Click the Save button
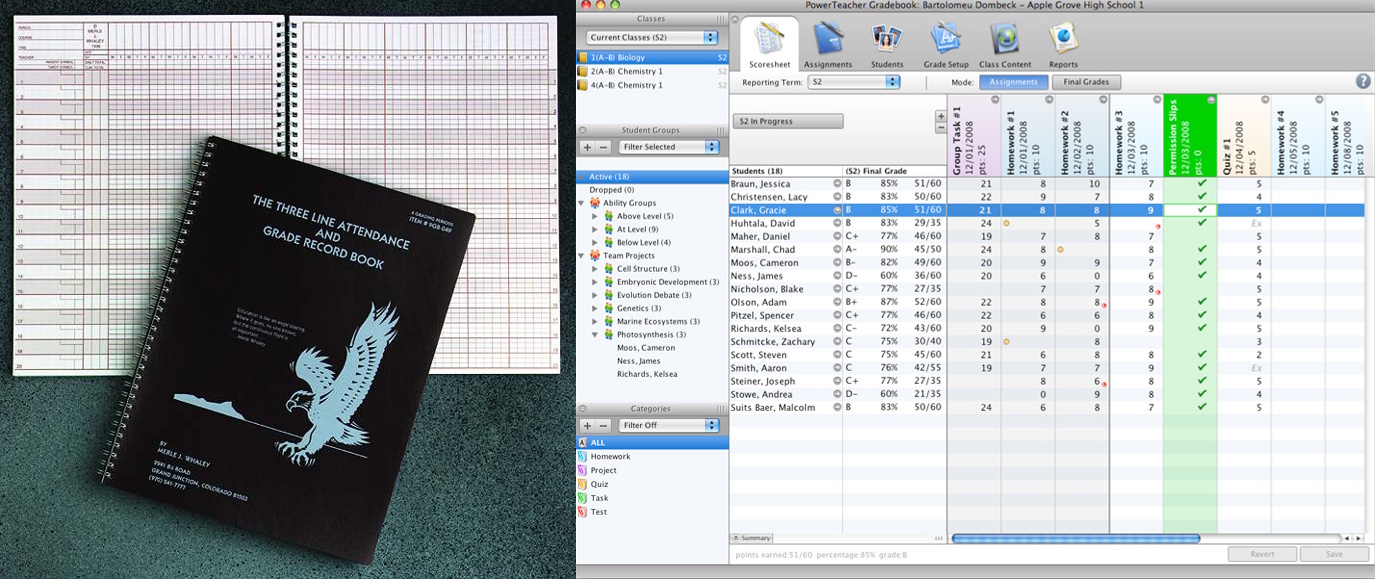This screenshot has height=579, width=1375. click(x=1333, y=554)
